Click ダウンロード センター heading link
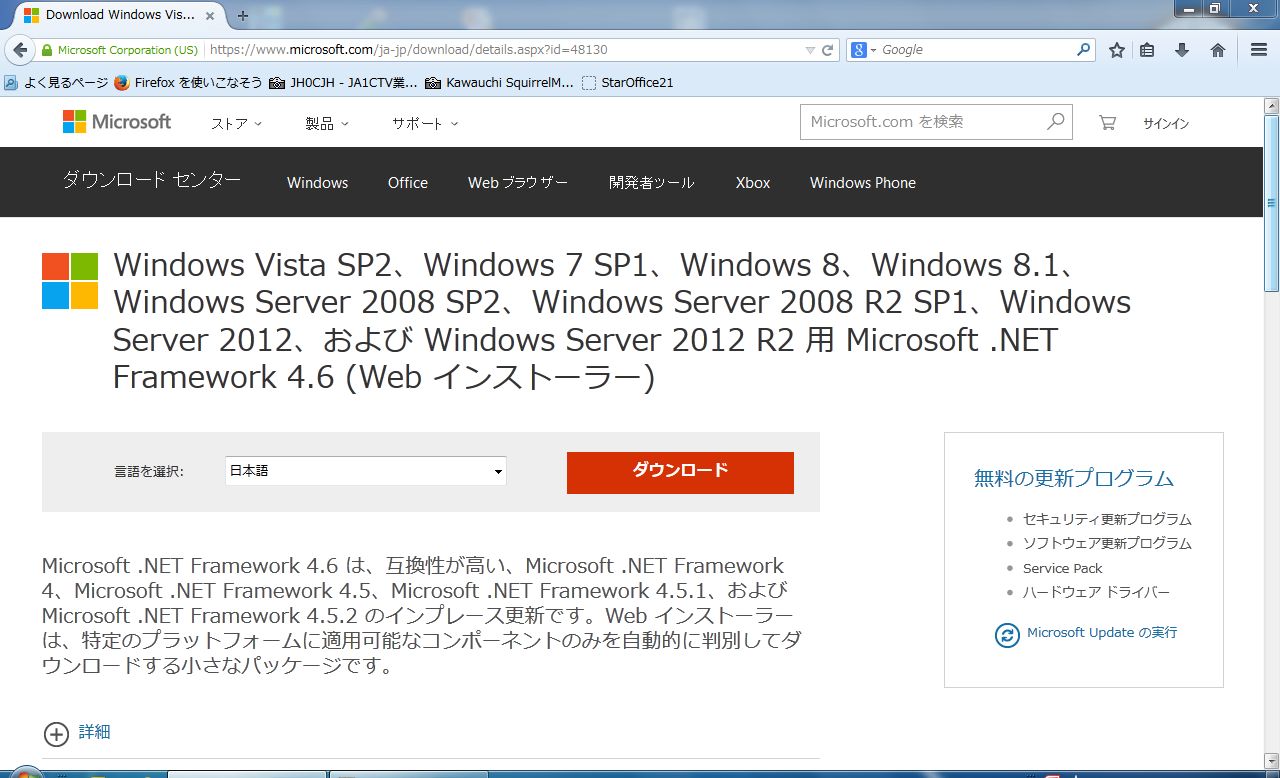 coord(152,180)
